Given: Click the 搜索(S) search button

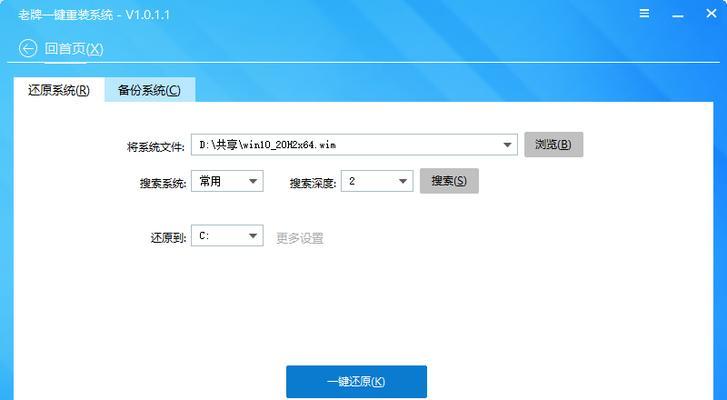Looking at the screenshot, I should tap(449, 181).
